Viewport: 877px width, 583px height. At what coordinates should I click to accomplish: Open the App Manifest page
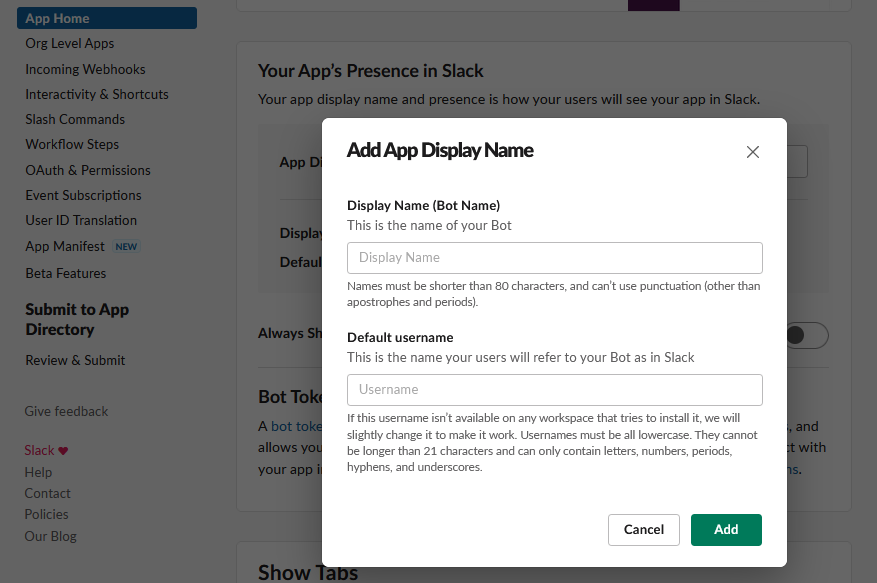pyautogui.click(x=65, y=247)
